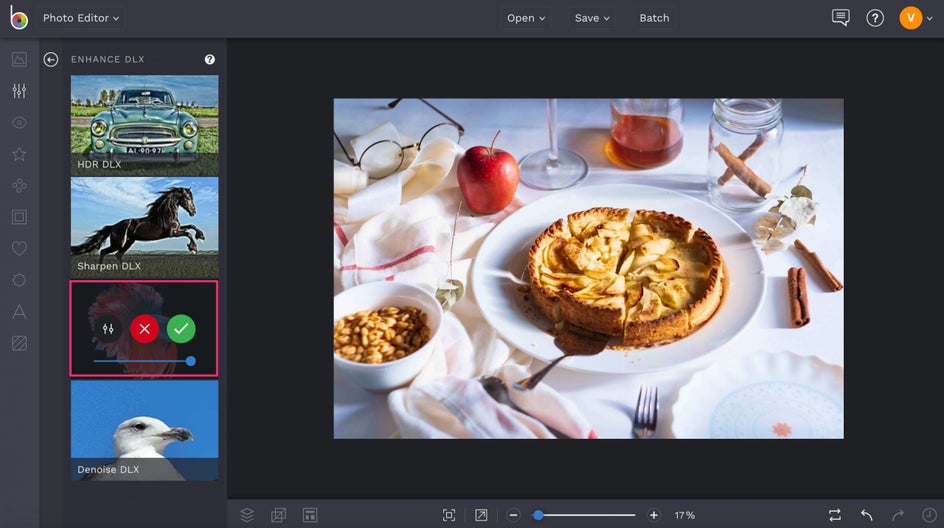Zoom in with the plus button
Image resolution: width=944 pixels, height=528 pixels.
(x=654, y=515)
